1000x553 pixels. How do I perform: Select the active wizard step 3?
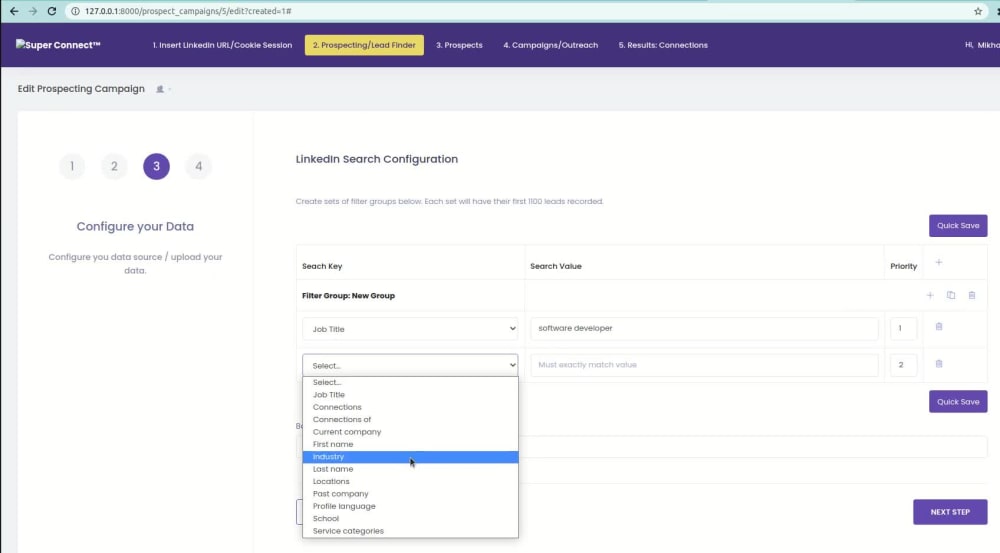pyautogui.click(x=156, y=166)
